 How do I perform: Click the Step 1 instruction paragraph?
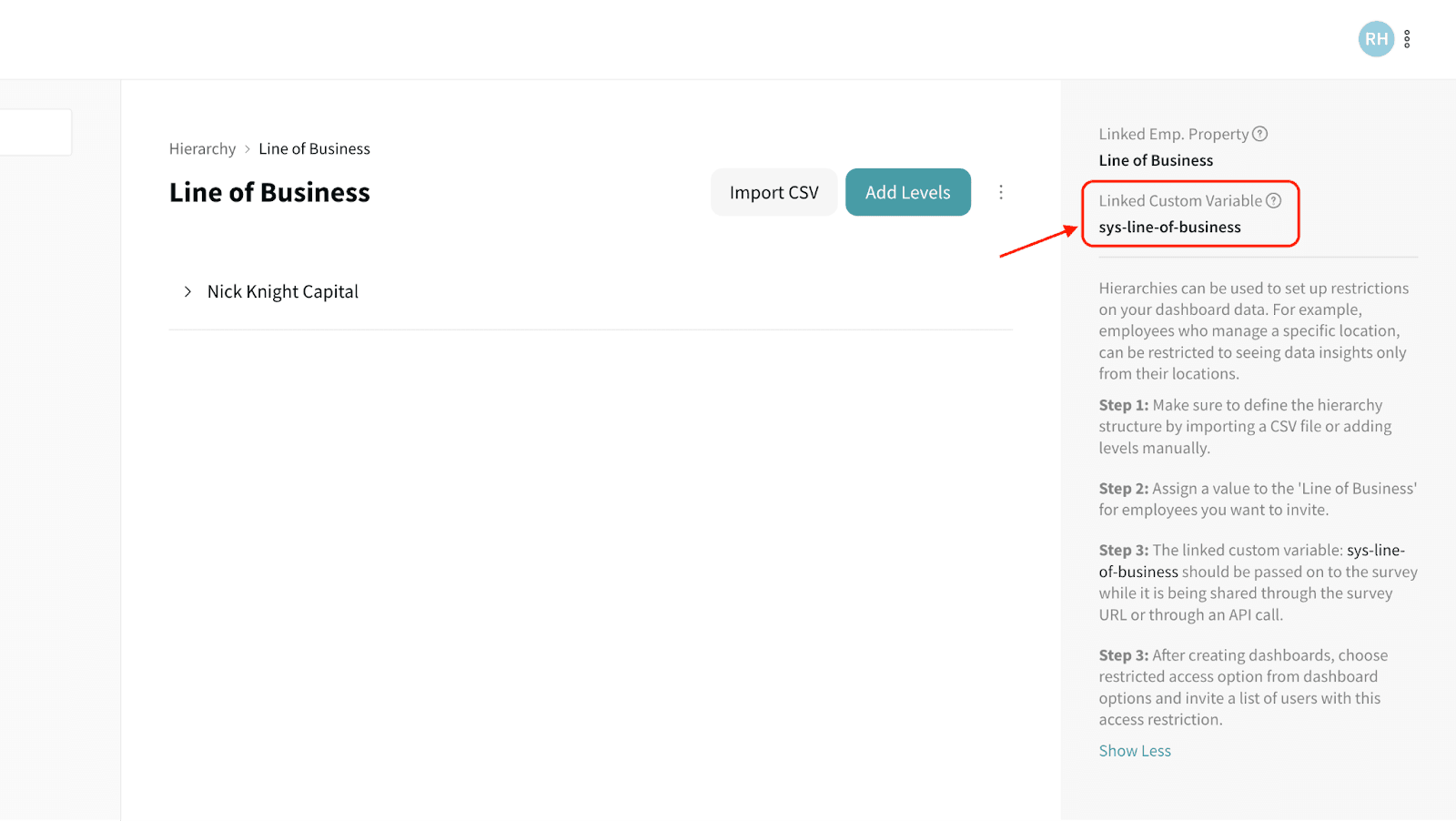point(1244,426)
